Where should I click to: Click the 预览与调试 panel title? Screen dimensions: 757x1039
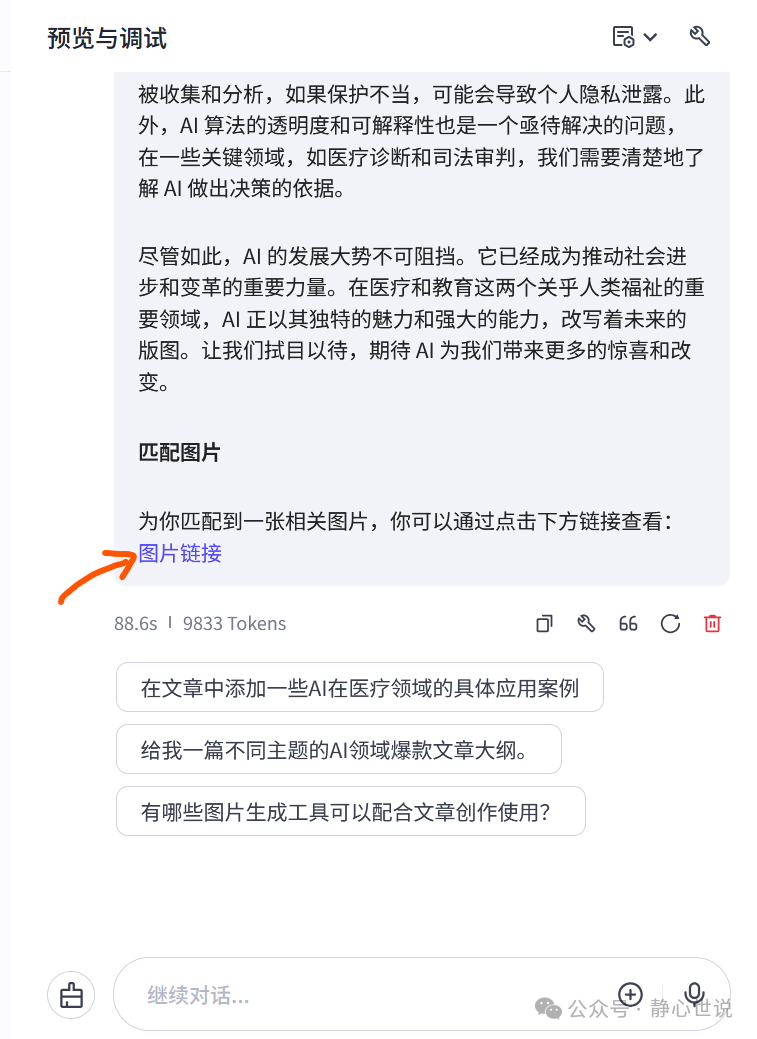tap(107, 38)
